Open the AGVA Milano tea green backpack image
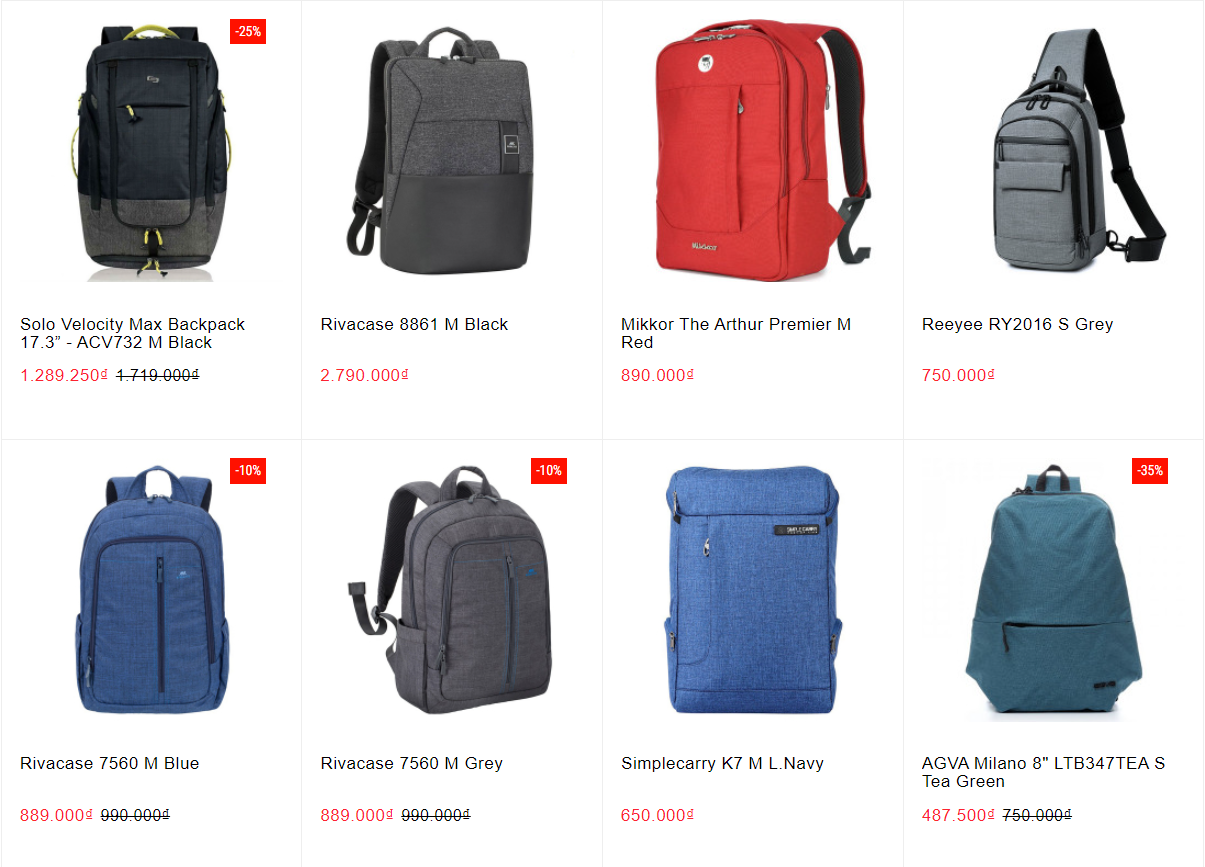This screenshot has height=867, width=1205. 1054,592
